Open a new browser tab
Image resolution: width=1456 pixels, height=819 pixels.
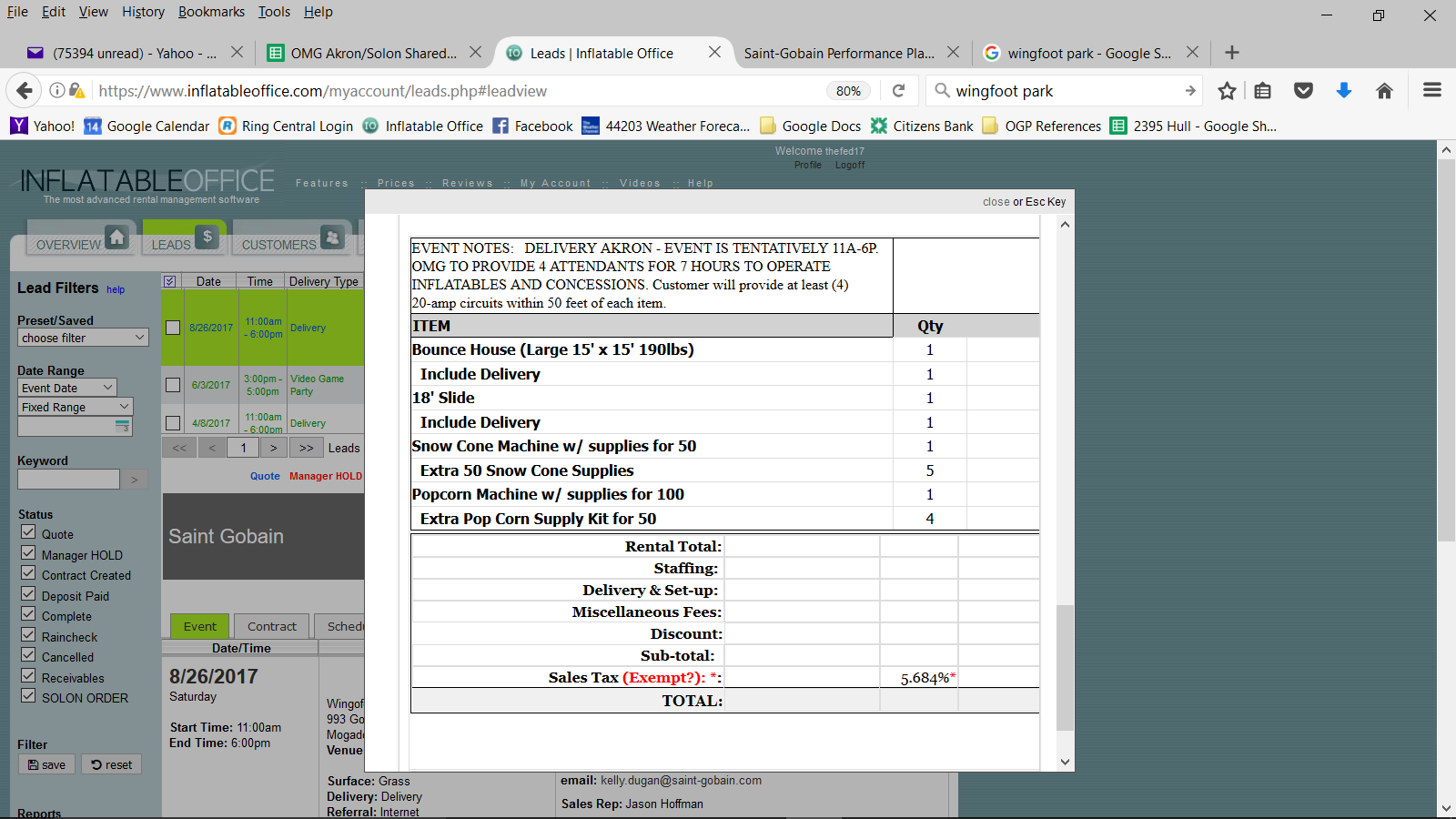(x=1232, y=53)
